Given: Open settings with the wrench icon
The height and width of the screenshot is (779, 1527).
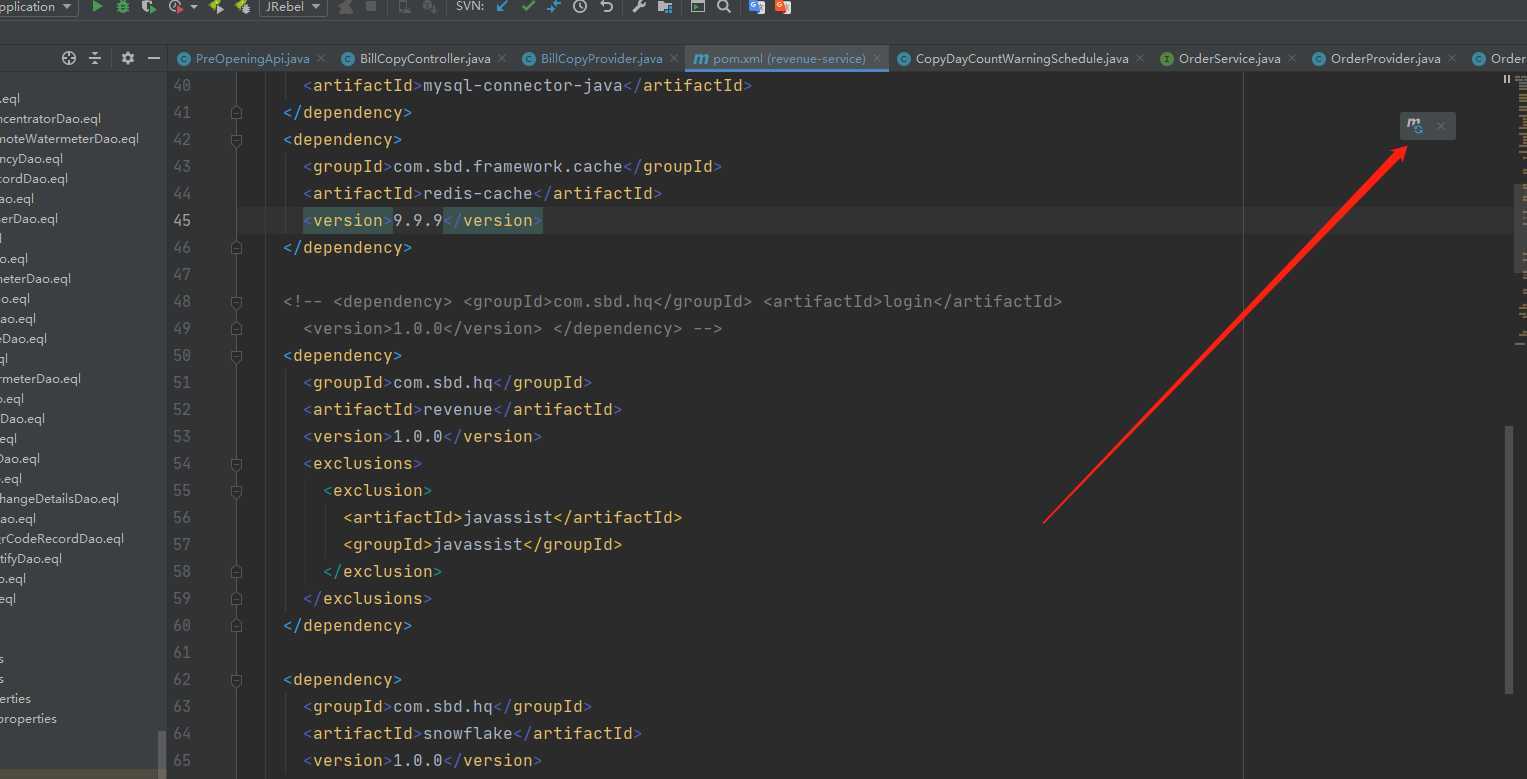Looking at the screenshot, I should (x=639, y=7).
